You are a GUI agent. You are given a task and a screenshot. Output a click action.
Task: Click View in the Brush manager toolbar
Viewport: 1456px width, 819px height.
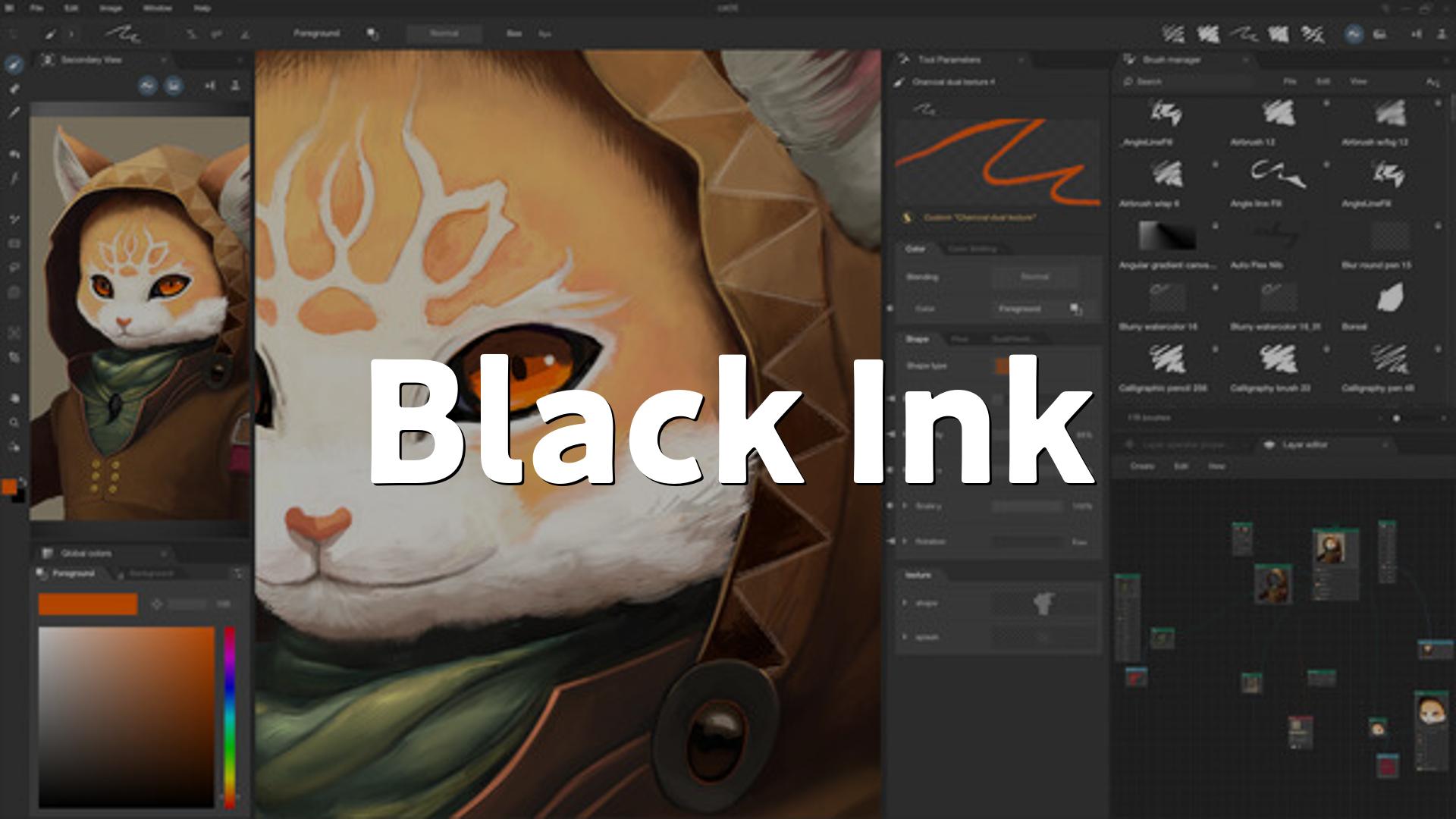tap(1358, 81)
